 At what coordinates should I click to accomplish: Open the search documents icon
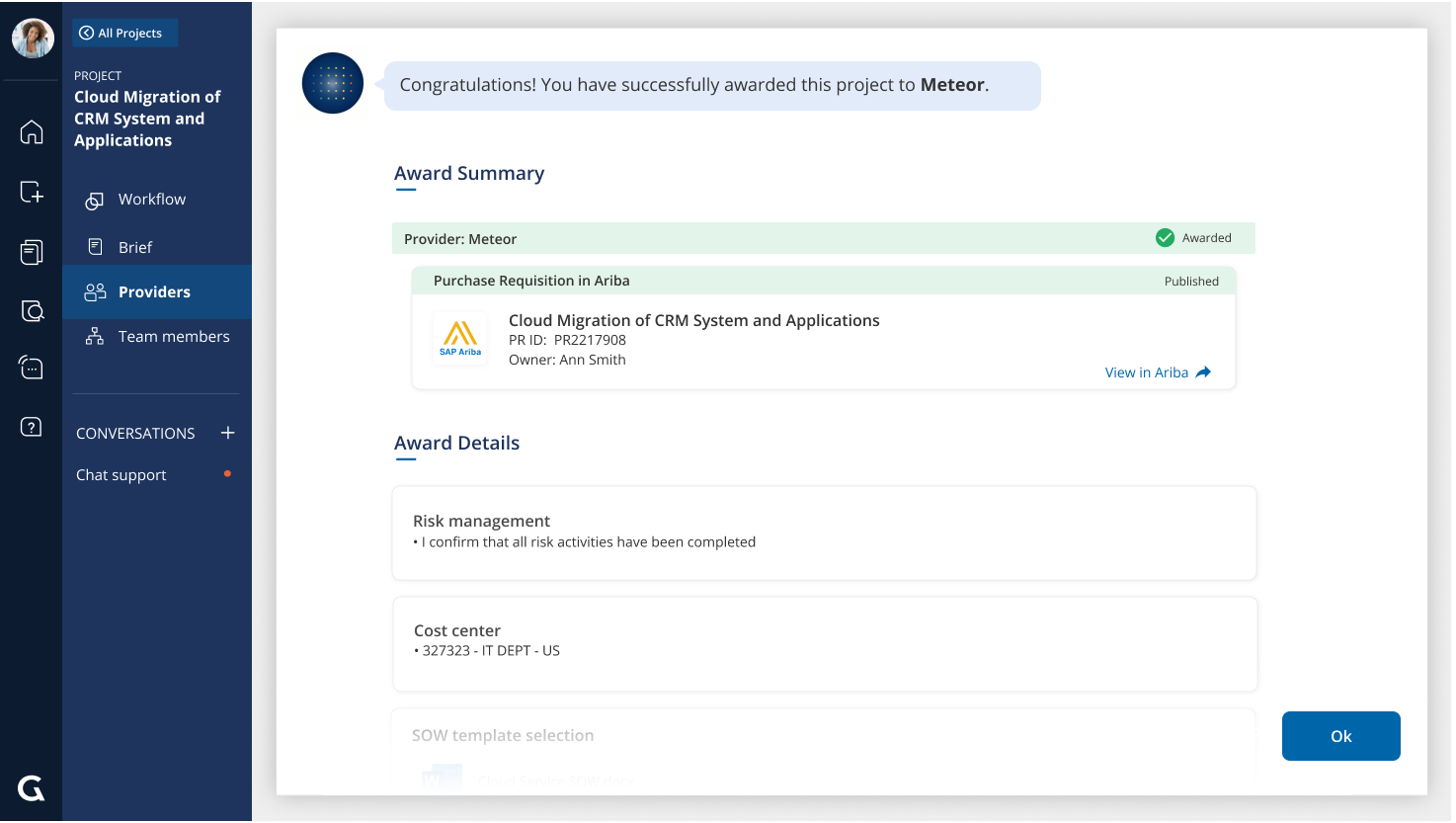[x=32, y=311]
